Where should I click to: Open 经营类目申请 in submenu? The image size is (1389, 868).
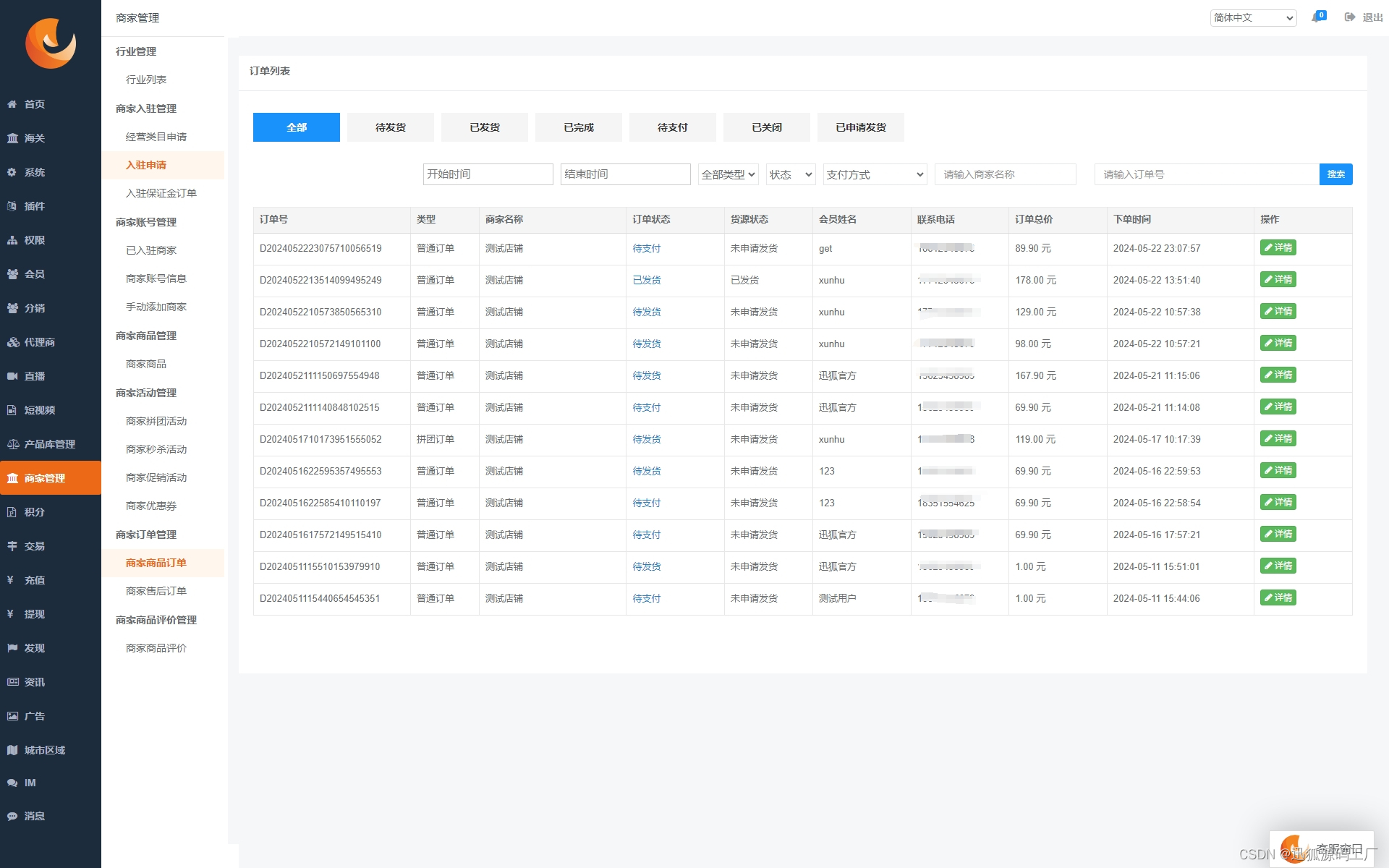156,137
